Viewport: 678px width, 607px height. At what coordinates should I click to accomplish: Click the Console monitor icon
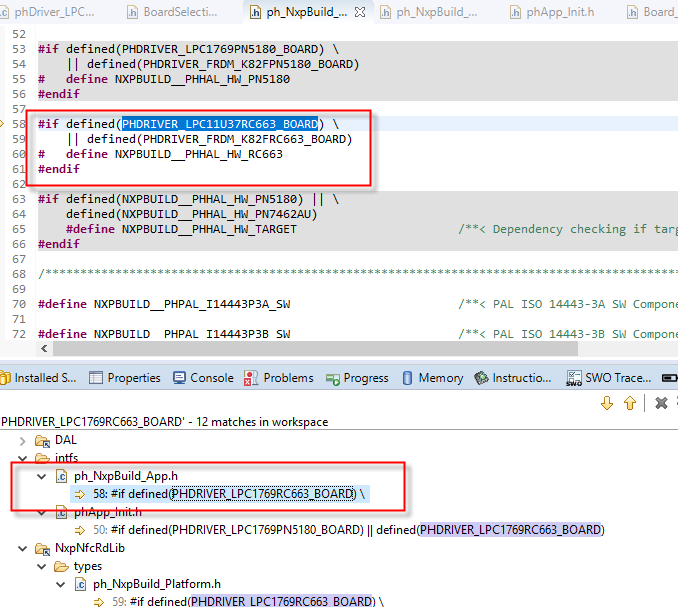coord(179,378)
